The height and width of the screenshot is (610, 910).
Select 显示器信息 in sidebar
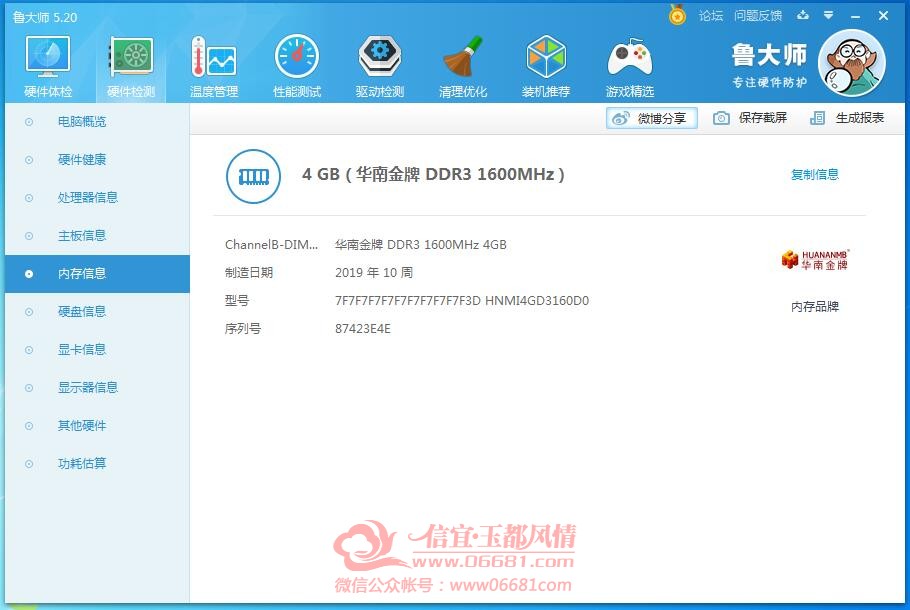pos(97,388)
